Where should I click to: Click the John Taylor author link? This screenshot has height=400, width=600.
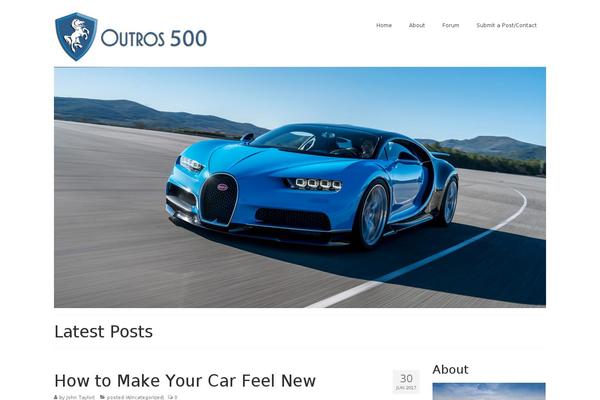click(x=80, y=397)
